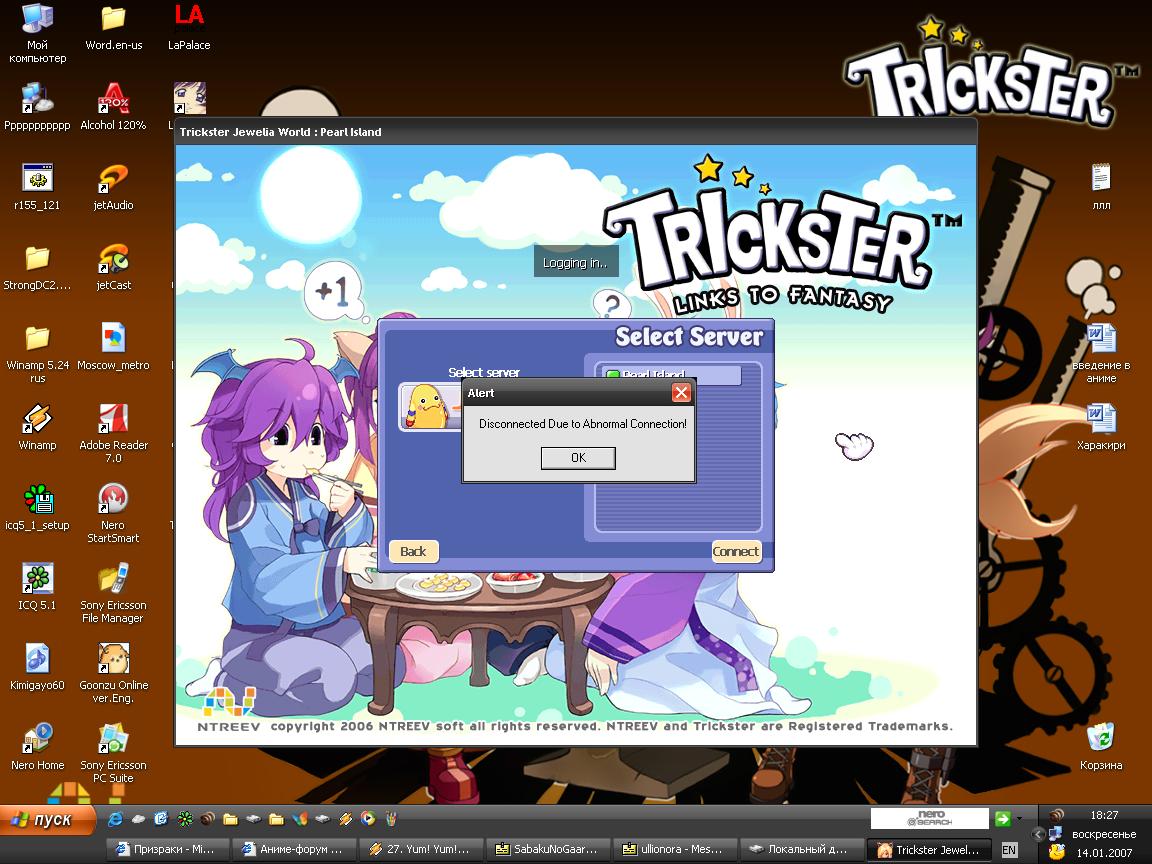The image size is (1152, 864).
Task: Switch to the Аниме-форум taskbar window
Action: [295, 849]
